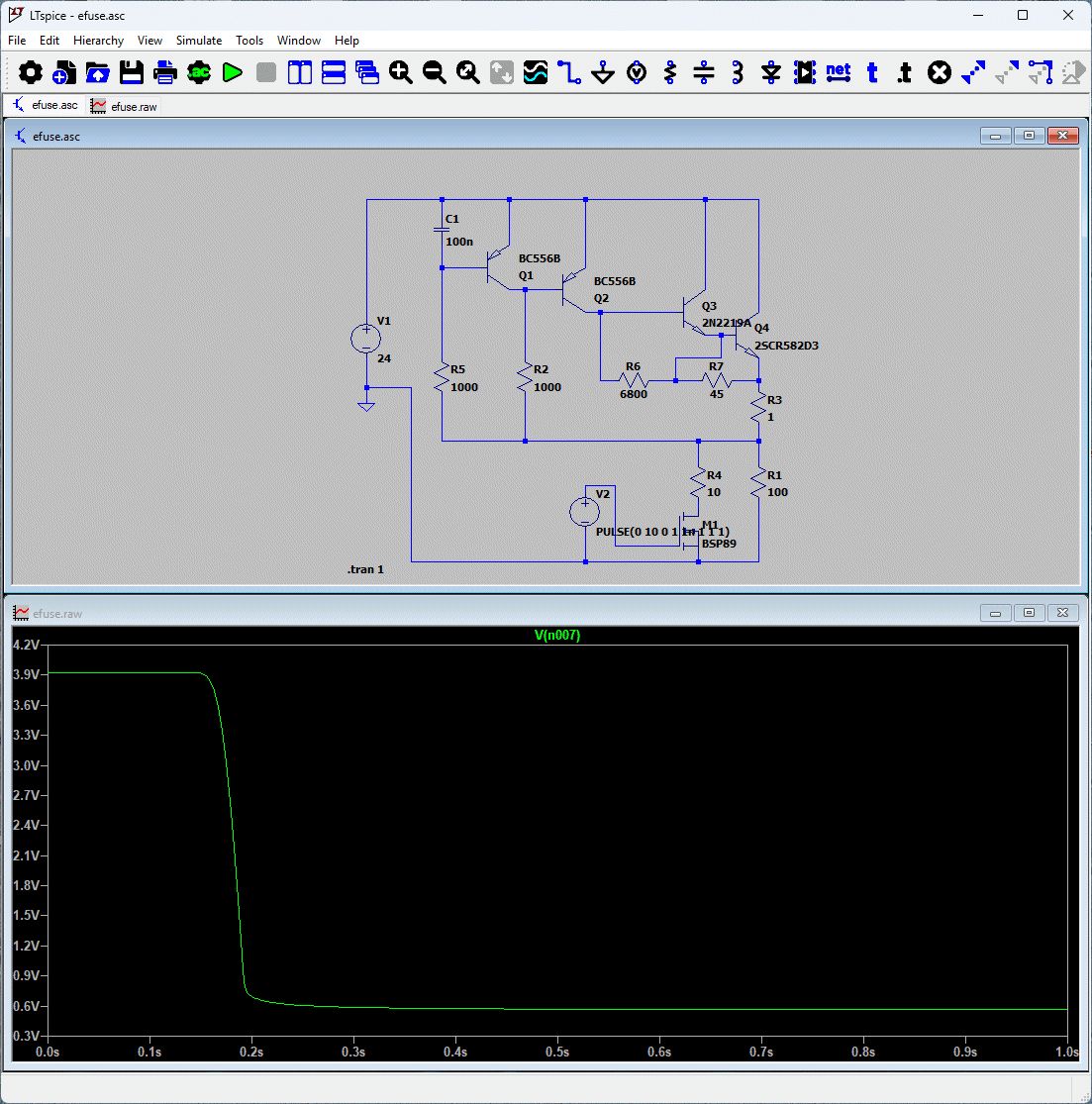Click the zoom out magnifier icon
Screen dimensions: 1092x1104
[435, 72]
